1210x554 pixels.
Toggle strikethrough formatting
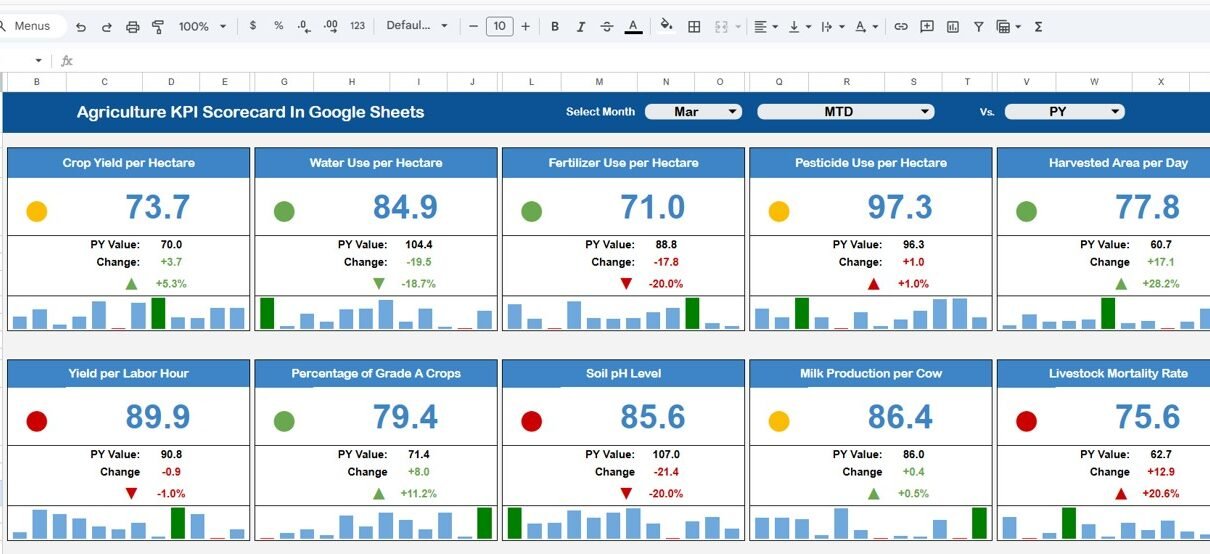(607, 27)
